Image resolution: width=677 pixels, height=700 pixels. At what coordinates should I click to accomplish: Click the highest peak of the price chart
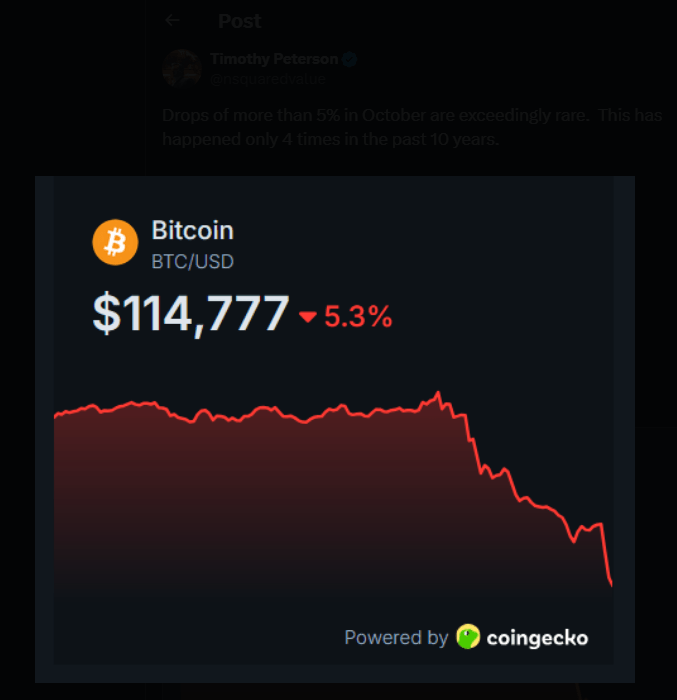[439, 393]
